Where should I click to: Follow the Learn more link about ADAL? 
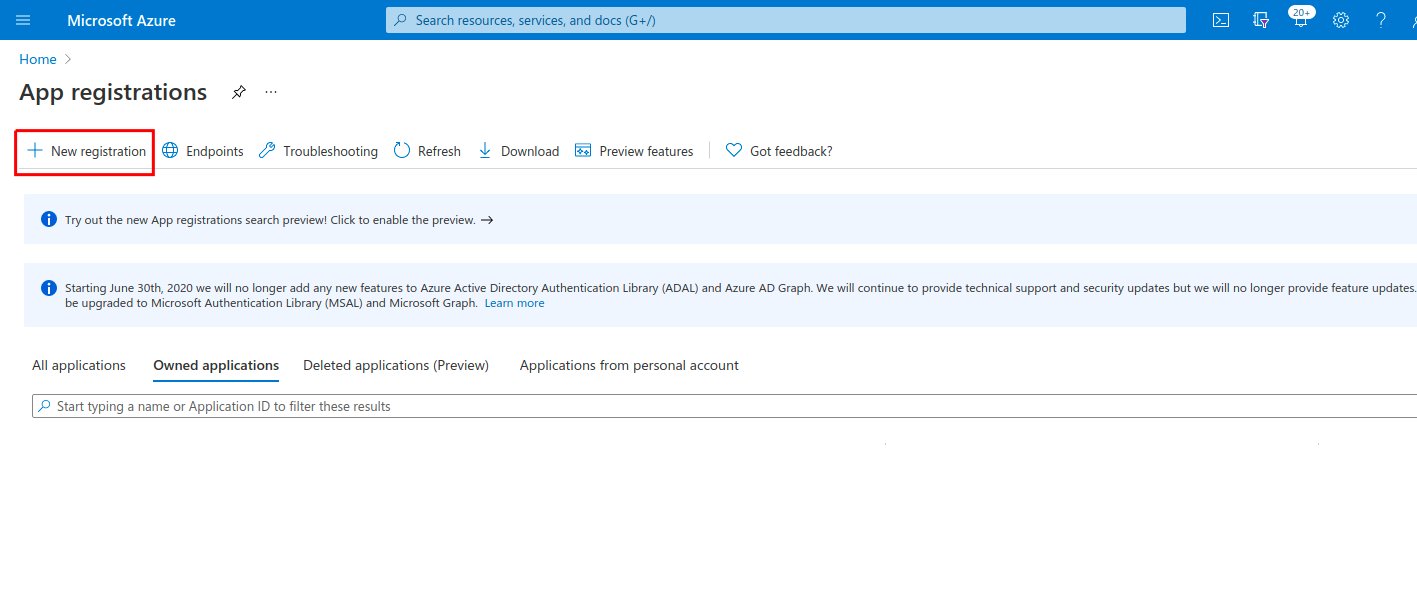(515, 303)
